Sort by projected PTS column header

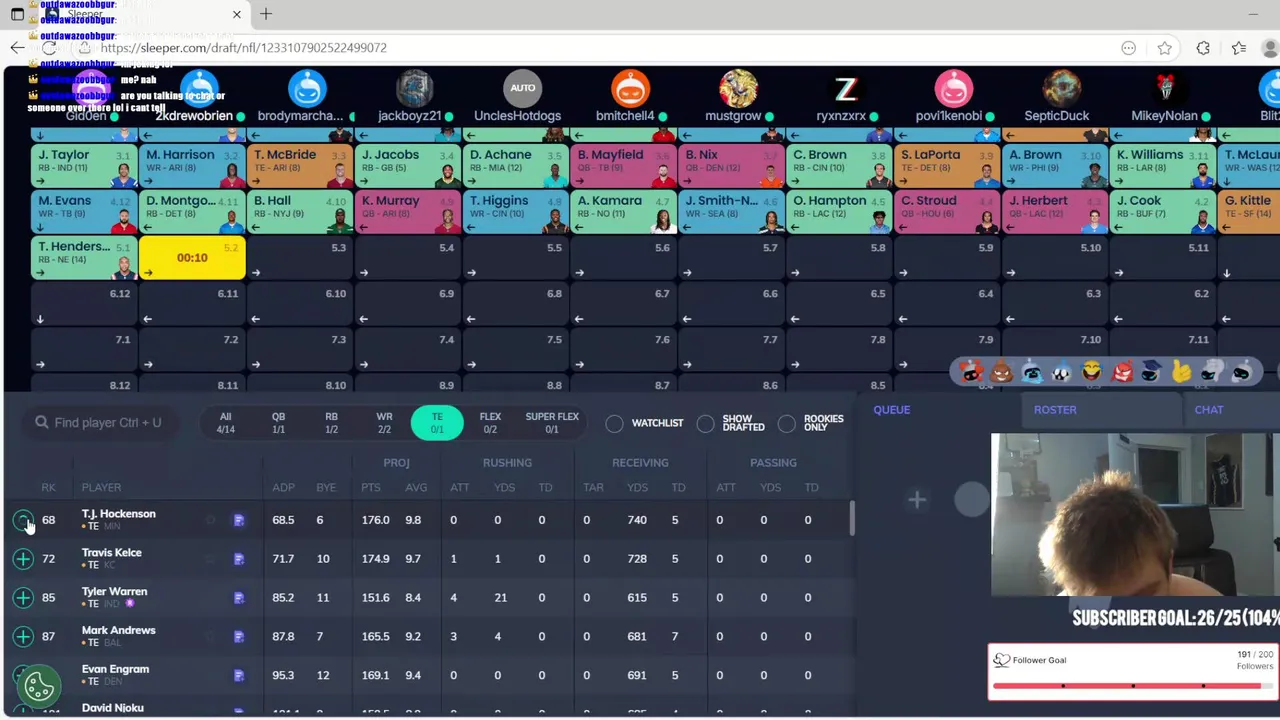click(x=371, y=487)
